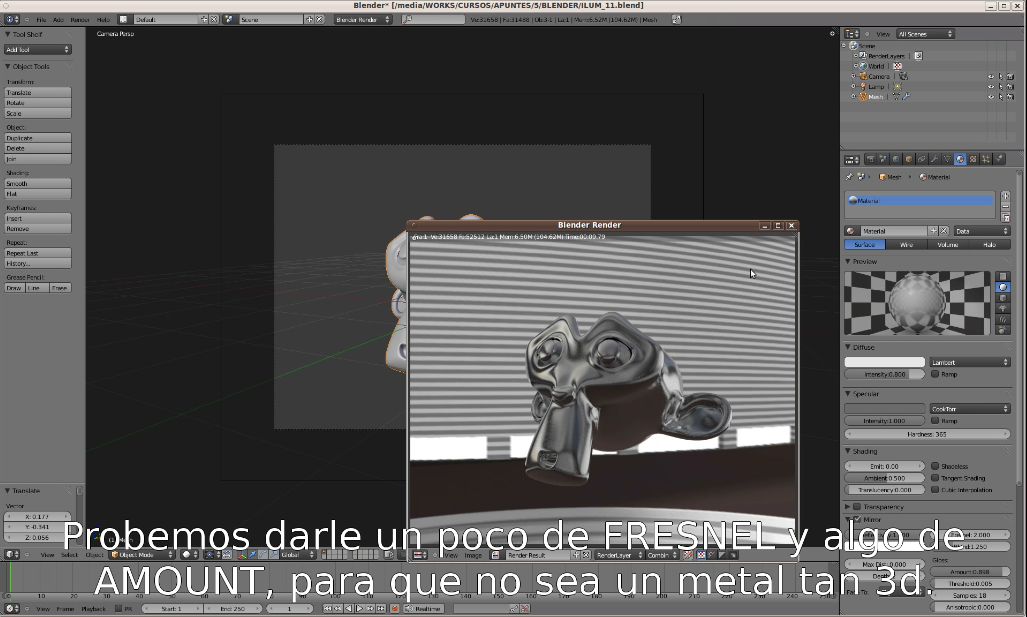
Task: Click the Translate button
Action: tap(37, 93)
